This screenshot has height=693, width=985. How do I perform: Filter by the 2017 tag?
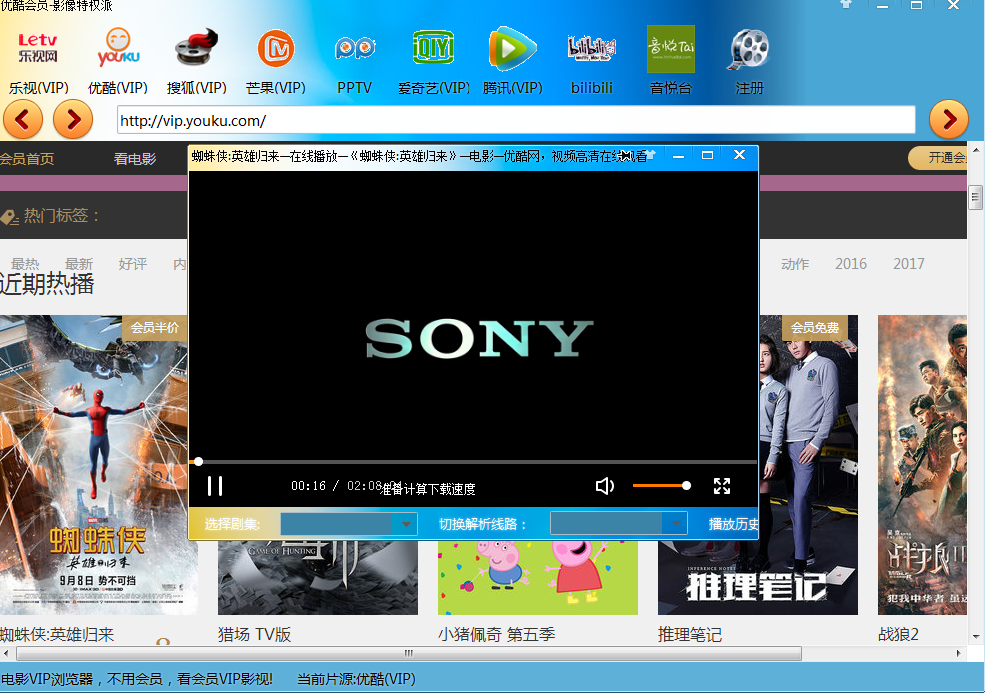click(908, 264)
